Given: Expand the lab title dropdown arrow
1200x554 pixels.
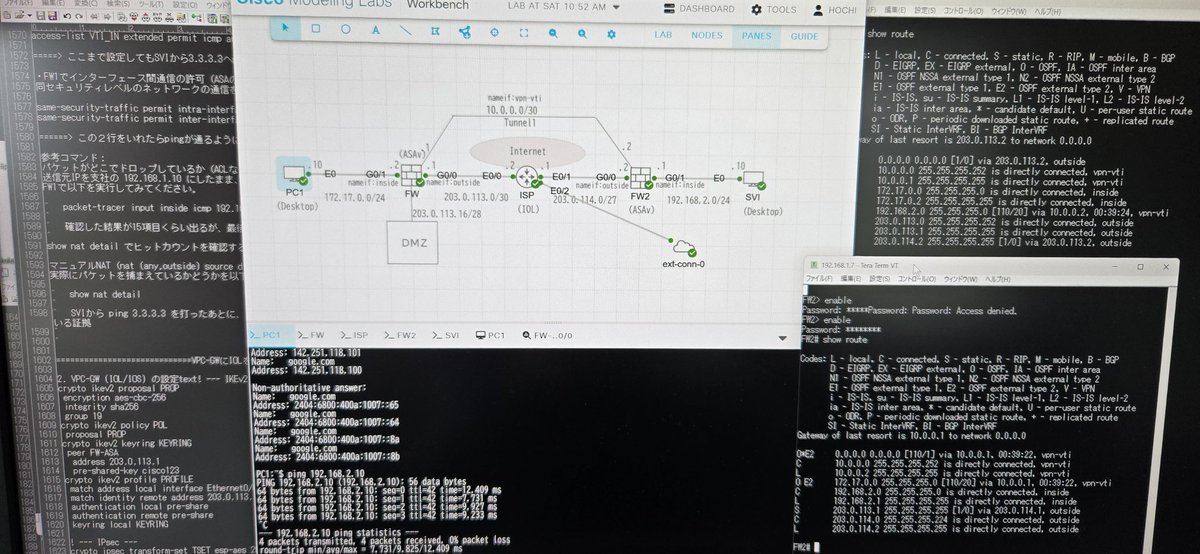Looking at the screenshot, I should point(616,7).
